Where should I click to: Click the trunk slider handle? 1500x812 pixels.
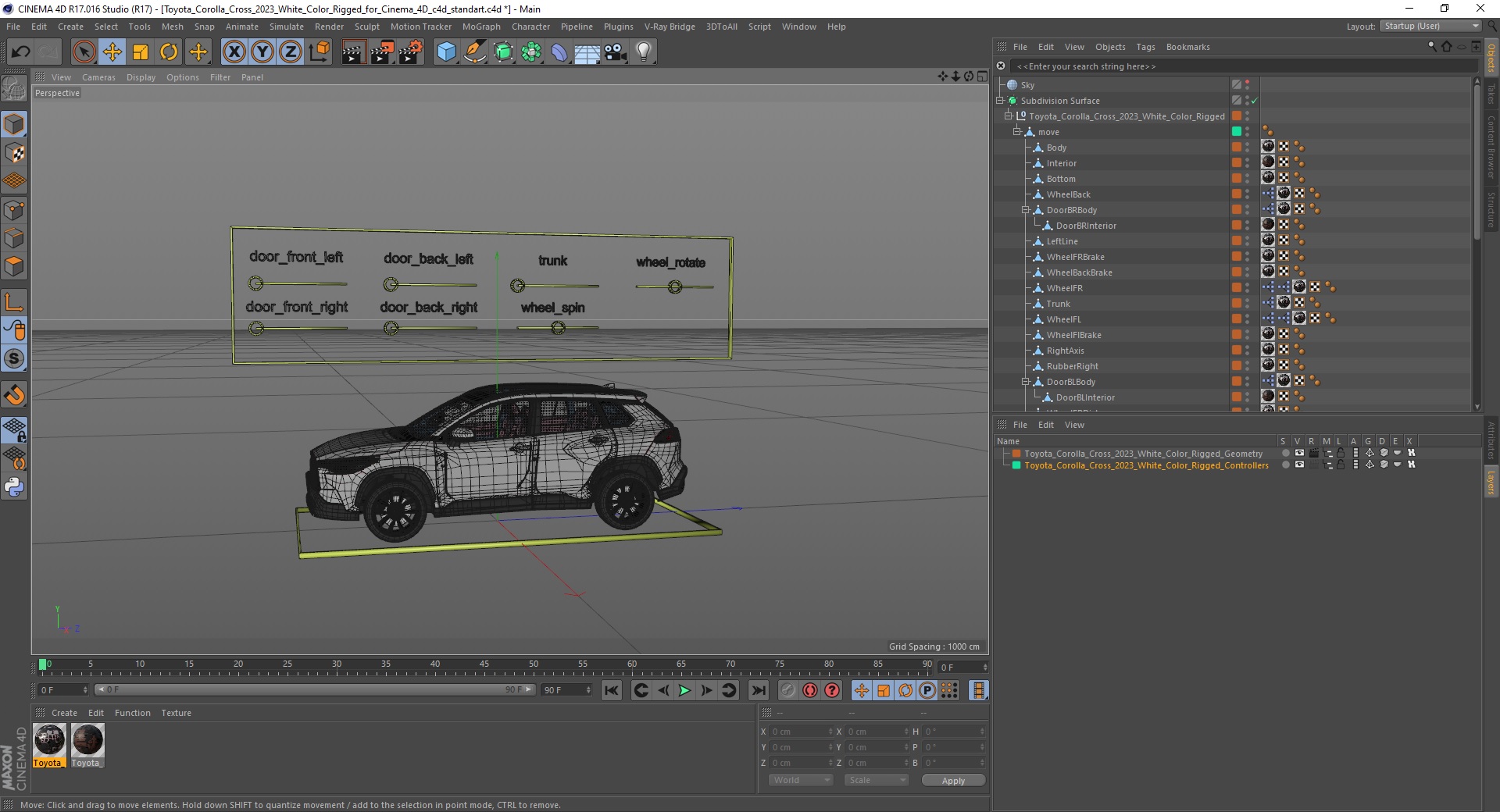[517, 286]
